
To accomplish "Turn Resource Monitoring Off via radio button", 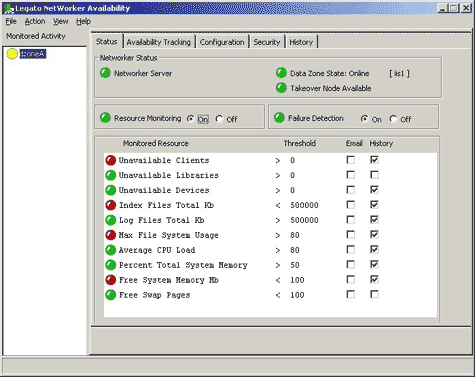I will (219, 119).
